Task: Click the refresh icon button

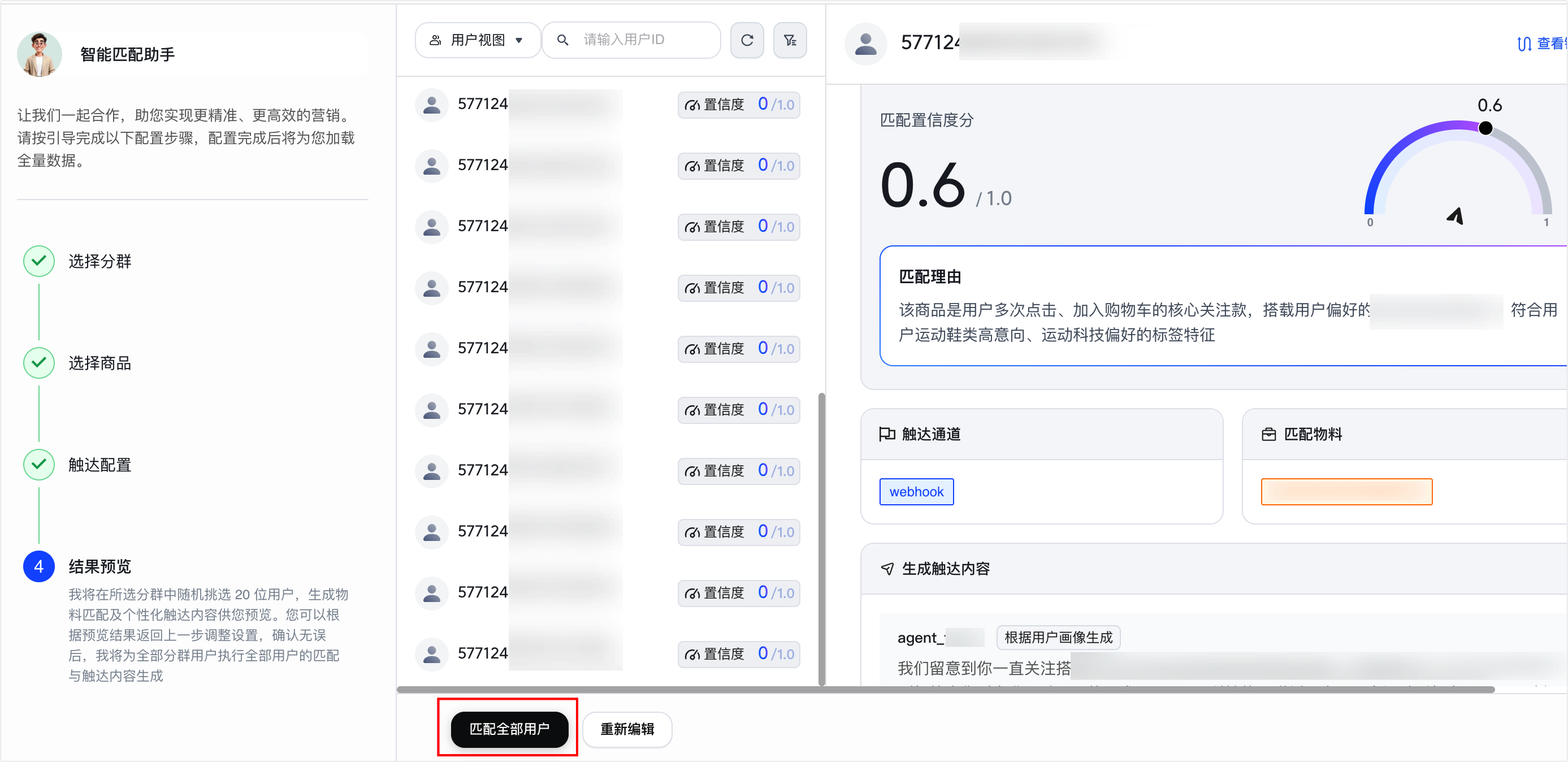Action: click(x=747, y=40)
